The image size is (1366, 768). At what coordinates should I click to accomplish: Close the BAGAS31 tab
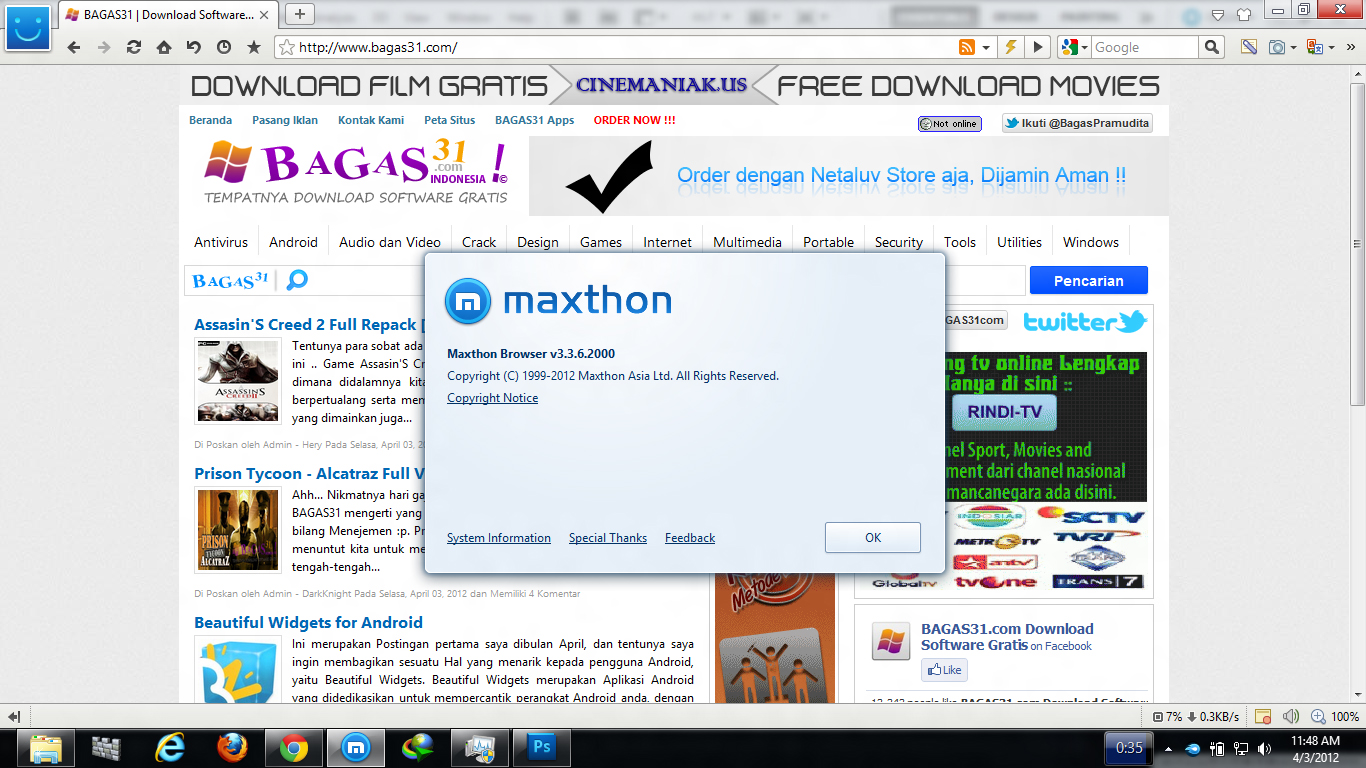point(266,15)
